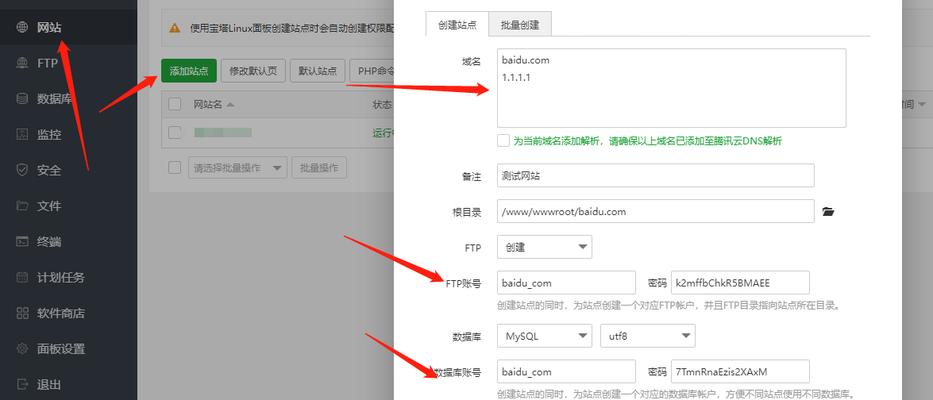Image resolution: width=933 pixels, height=400 pixels.
Task: Open the MySQL database type dropdown
Action: tap(544, 336)
